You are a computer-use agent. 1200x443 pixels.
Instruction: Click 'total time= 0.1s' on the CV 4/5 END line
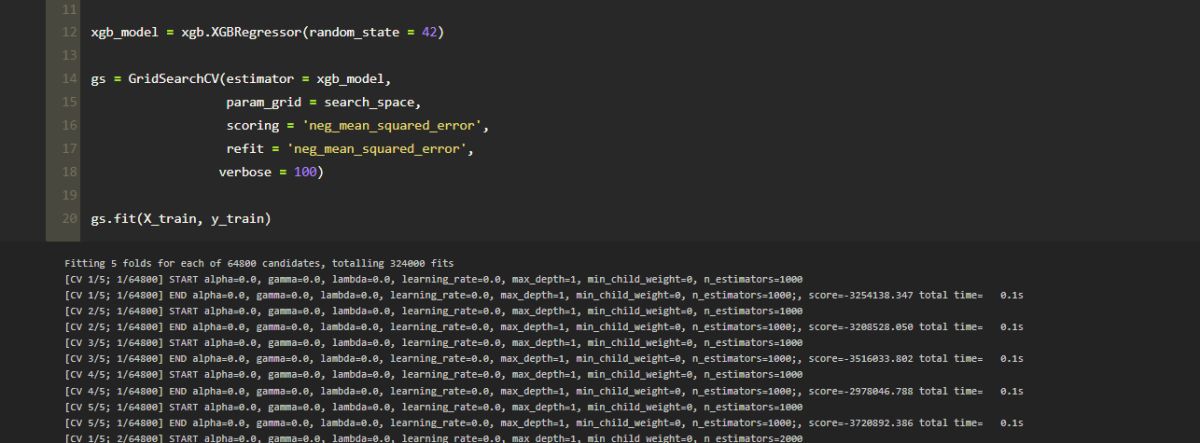(x=971, y=390)
